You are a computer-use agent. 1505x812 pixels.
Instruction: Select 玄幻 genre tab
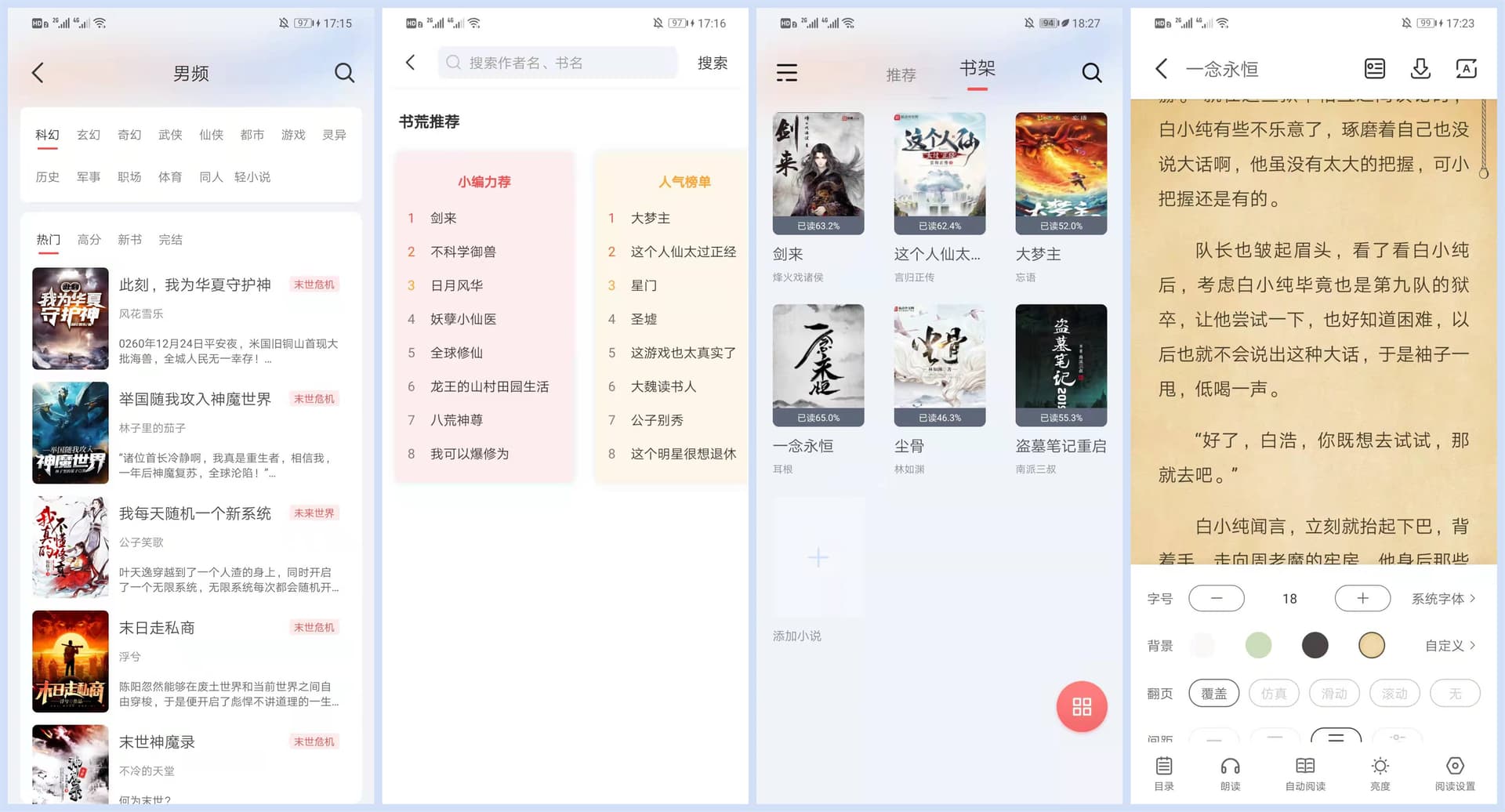89,135
